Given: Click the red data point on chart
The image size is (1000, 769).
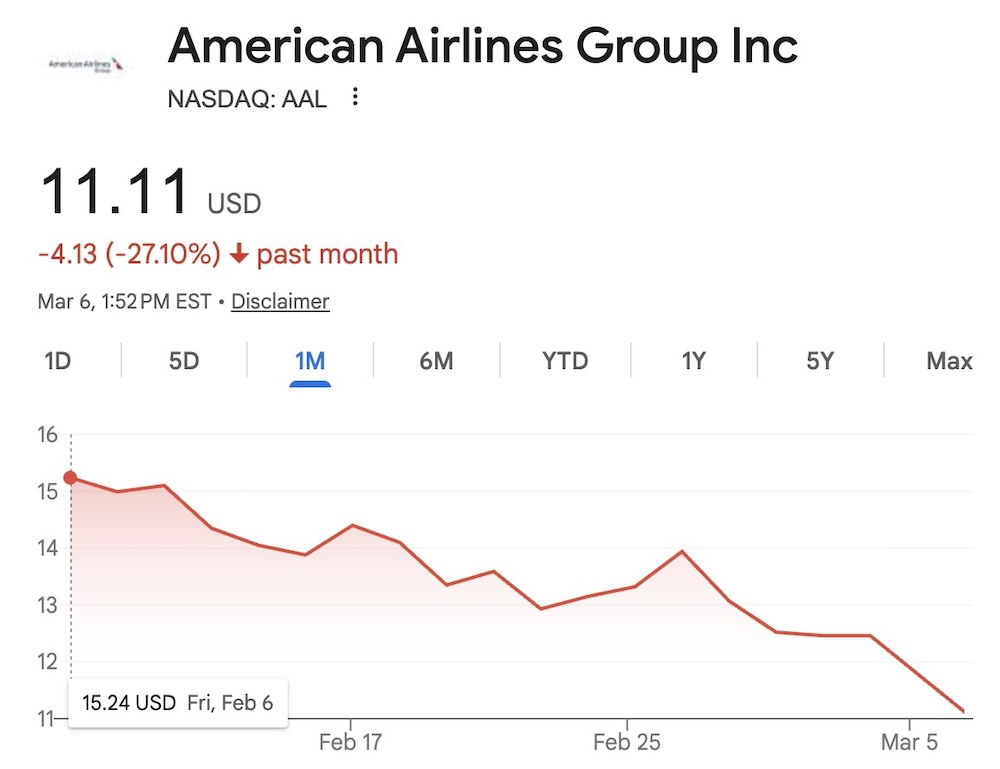Looking at the screenshot, I should click(70, 477).
